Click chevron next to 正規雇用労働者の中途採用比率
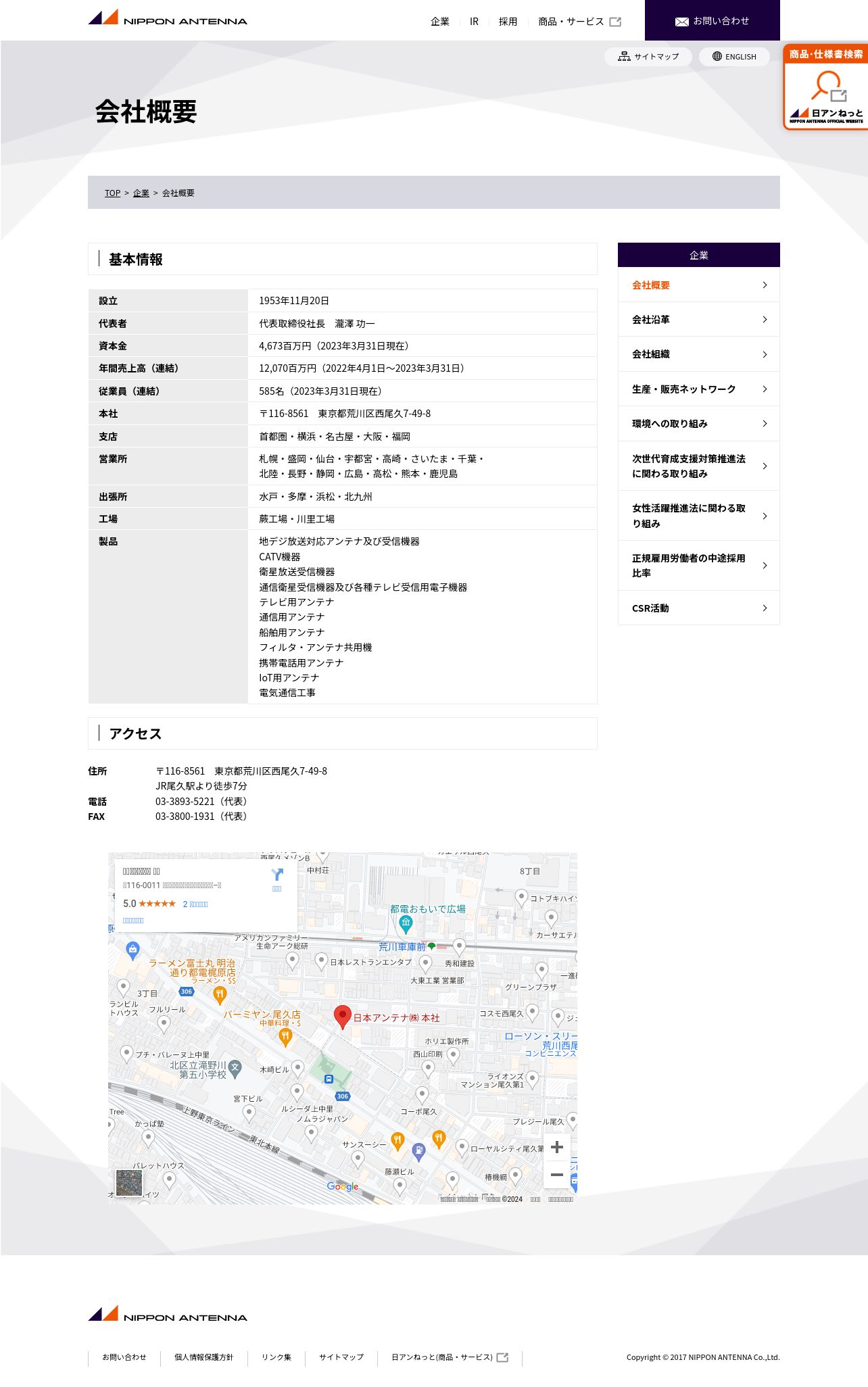The image size is (868, 1387). [x=765, y=566]
